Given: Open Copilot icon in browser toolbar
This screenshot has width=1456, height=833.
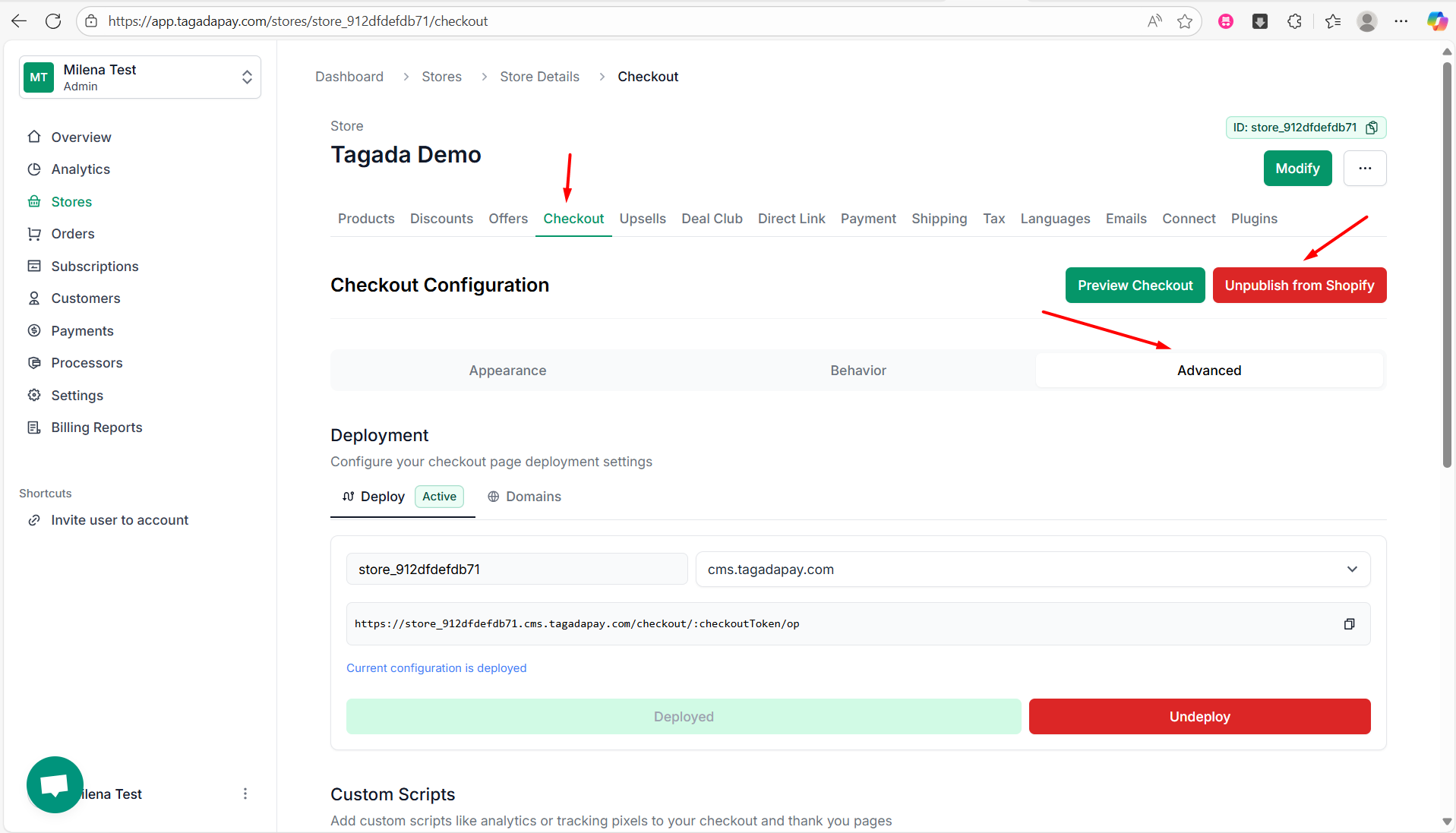Looking at the screenshot, I should pos(1436,21).
